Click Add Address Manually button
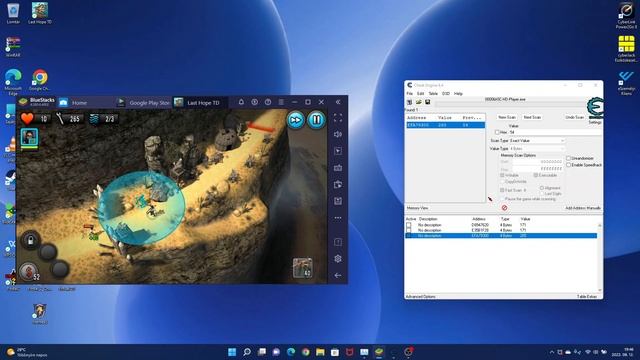The height and width of the screenshot is (360, 640). tap(583, 208)
